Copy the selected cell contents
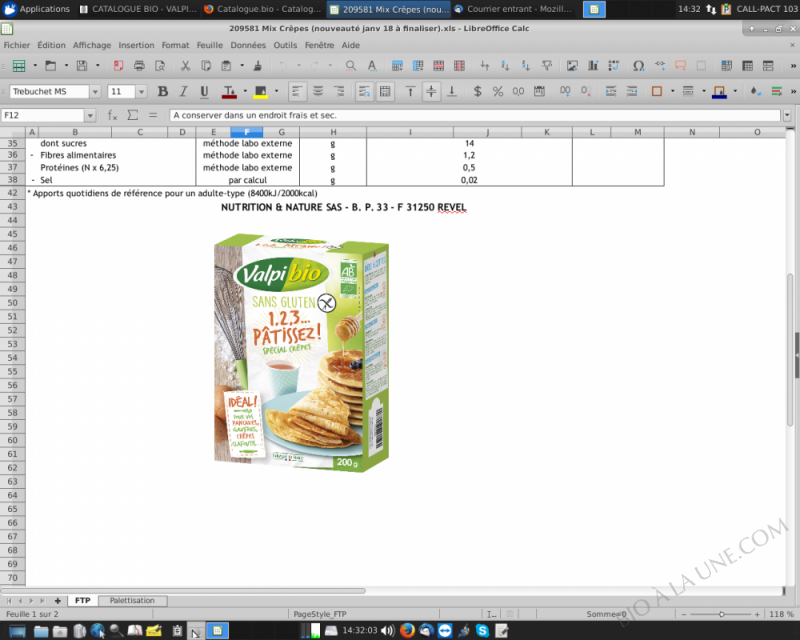 click(x=206, y=65)
